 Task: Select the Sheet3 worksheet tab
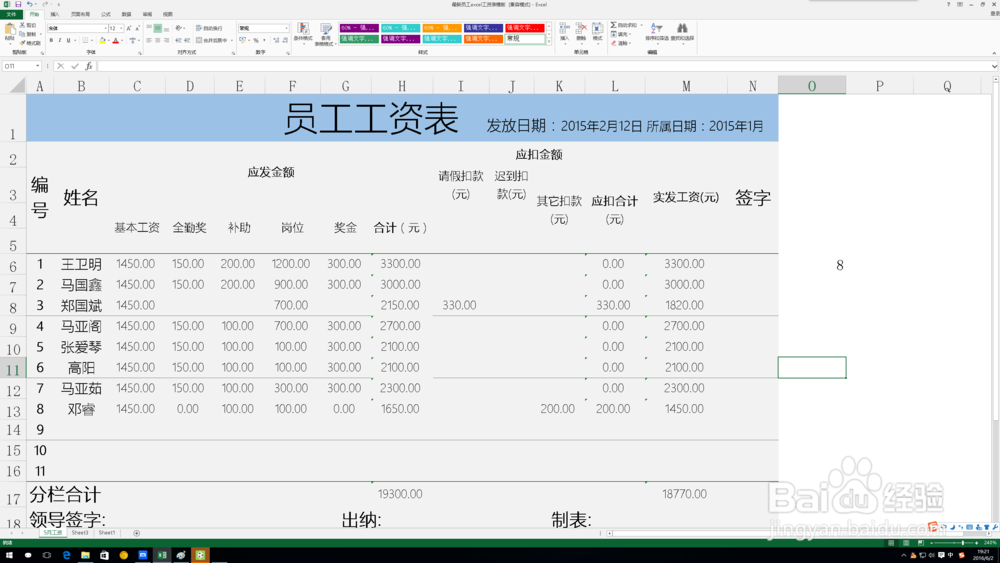click(80, 532)
